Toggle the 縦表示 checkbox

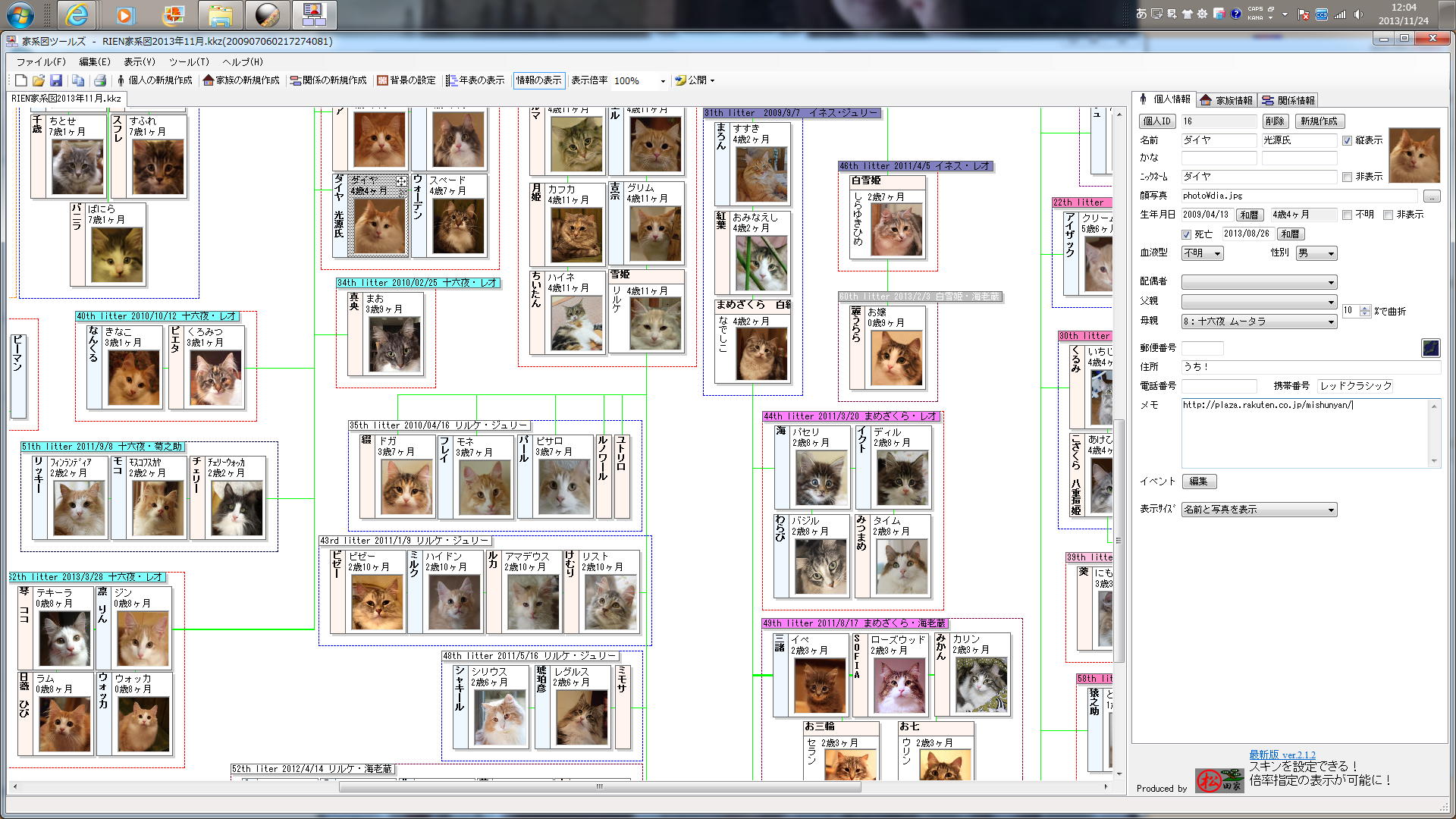pos(1347,140)
